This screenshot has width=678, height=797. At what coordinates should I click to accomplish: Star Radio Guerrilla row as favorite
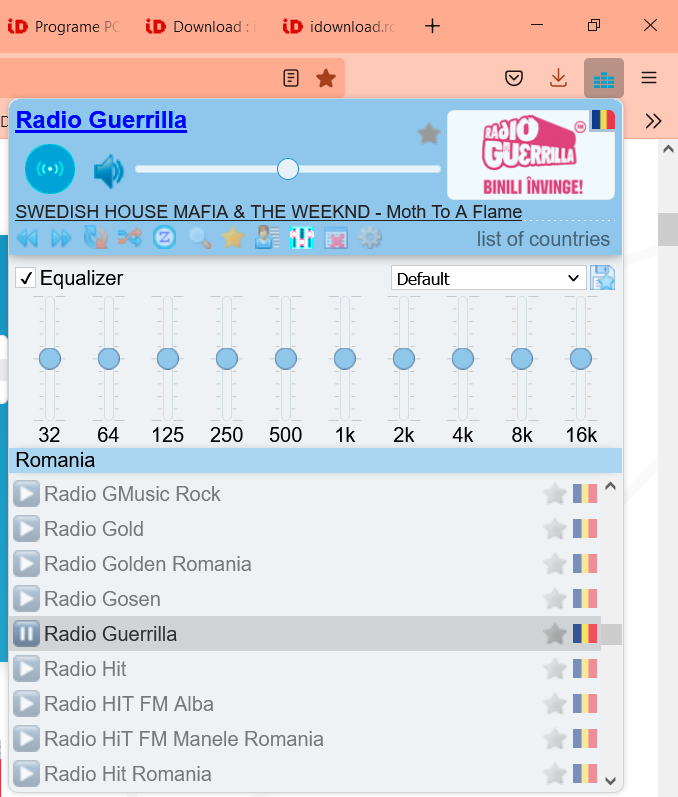click(554, 634)
